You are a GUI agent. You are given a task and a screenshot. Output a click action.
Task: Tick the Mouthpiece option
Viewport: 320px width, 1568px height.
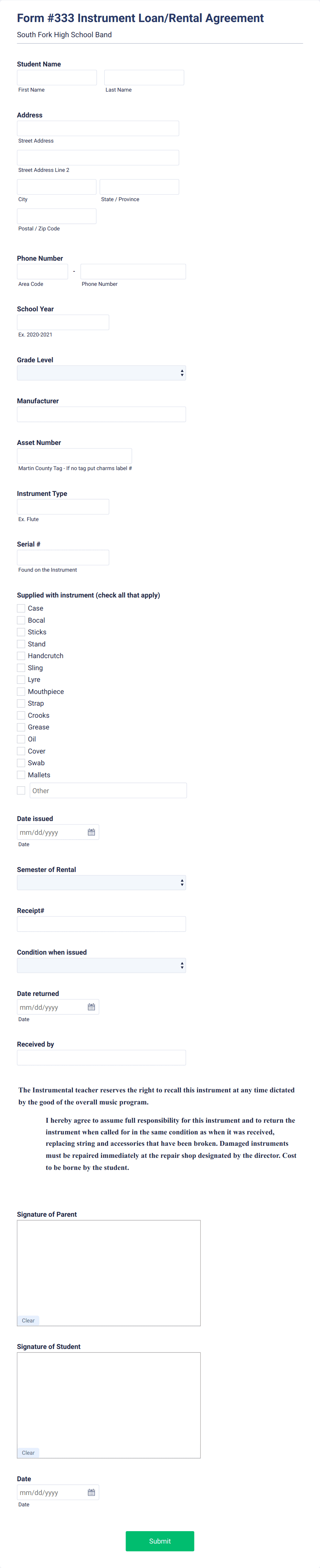click(x=21, y=692)
